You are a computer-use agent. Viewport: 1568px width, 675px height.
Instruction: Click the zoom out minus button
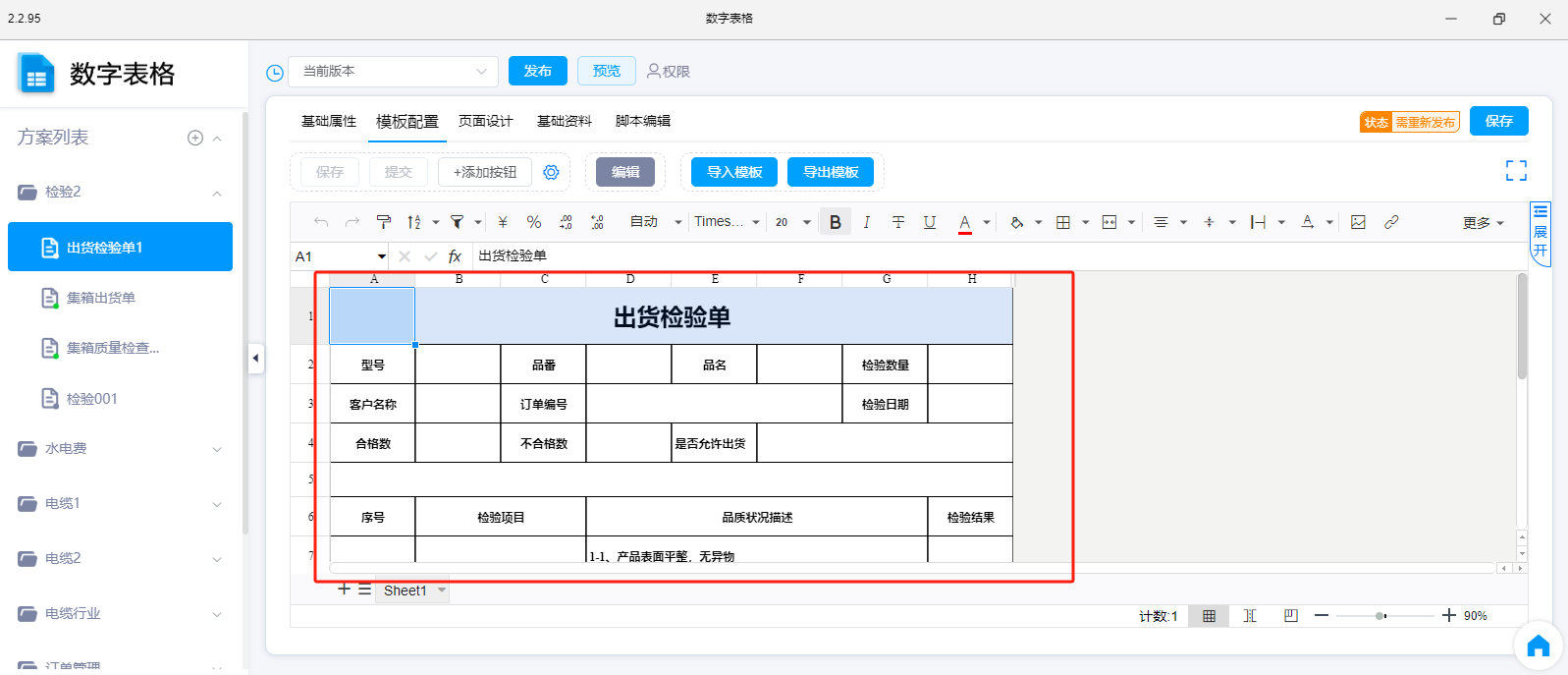[1322, 616]
